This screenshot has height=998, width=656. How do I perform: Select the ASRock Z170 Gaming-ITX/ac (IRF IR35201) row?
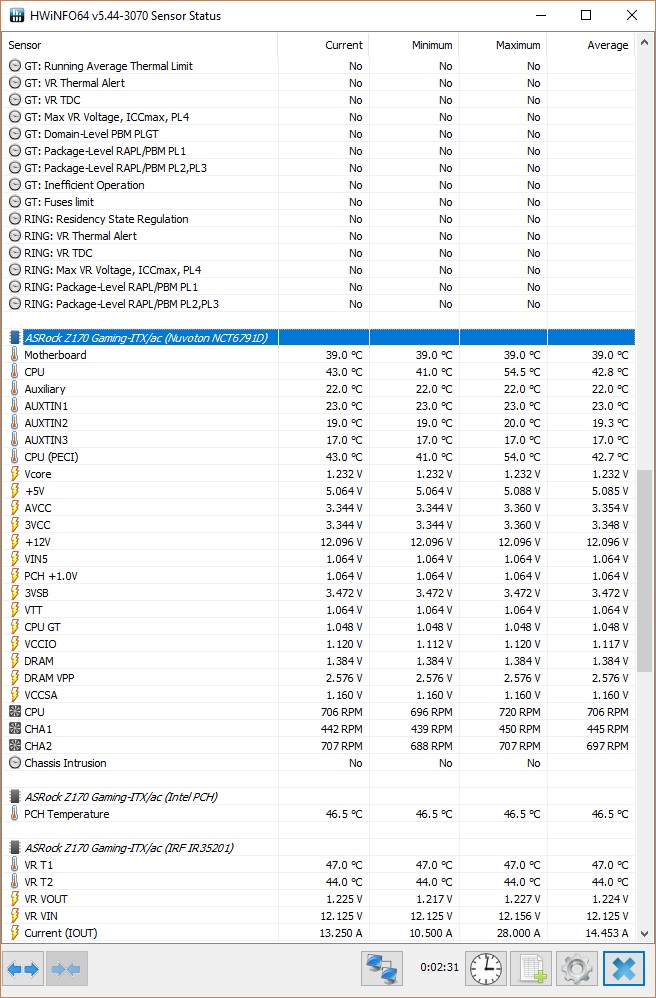[x=319, y=847]
